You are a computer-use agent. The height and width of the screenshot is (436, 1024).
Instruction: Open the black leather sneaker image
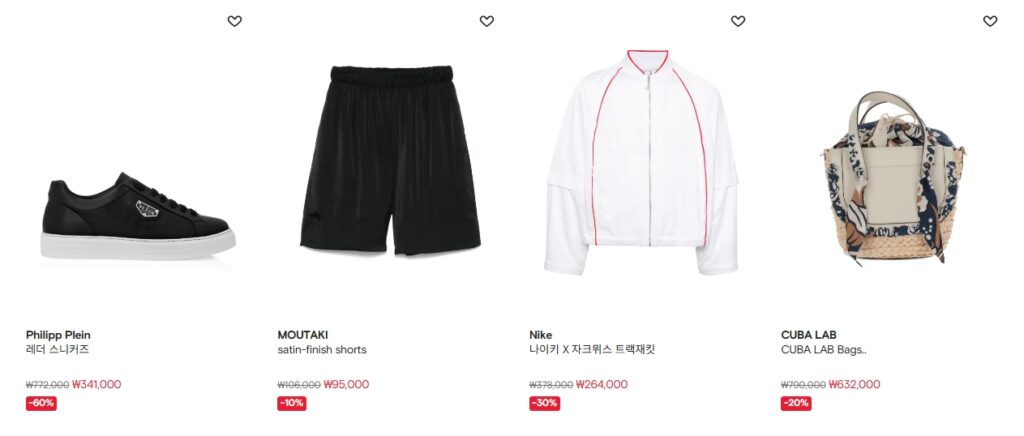click(x=138, y=216)
